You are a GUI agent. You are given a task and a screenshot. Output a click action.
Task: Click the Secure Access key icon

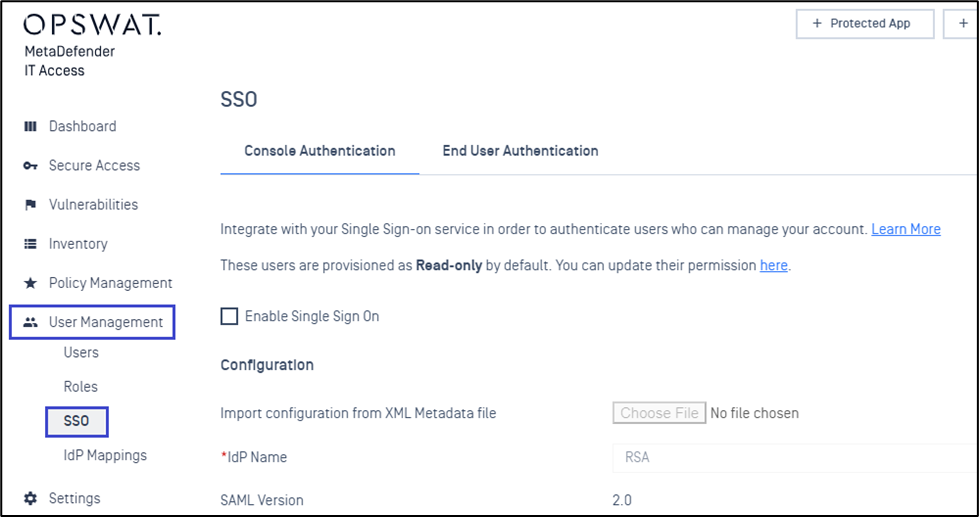tap(30, 166)
